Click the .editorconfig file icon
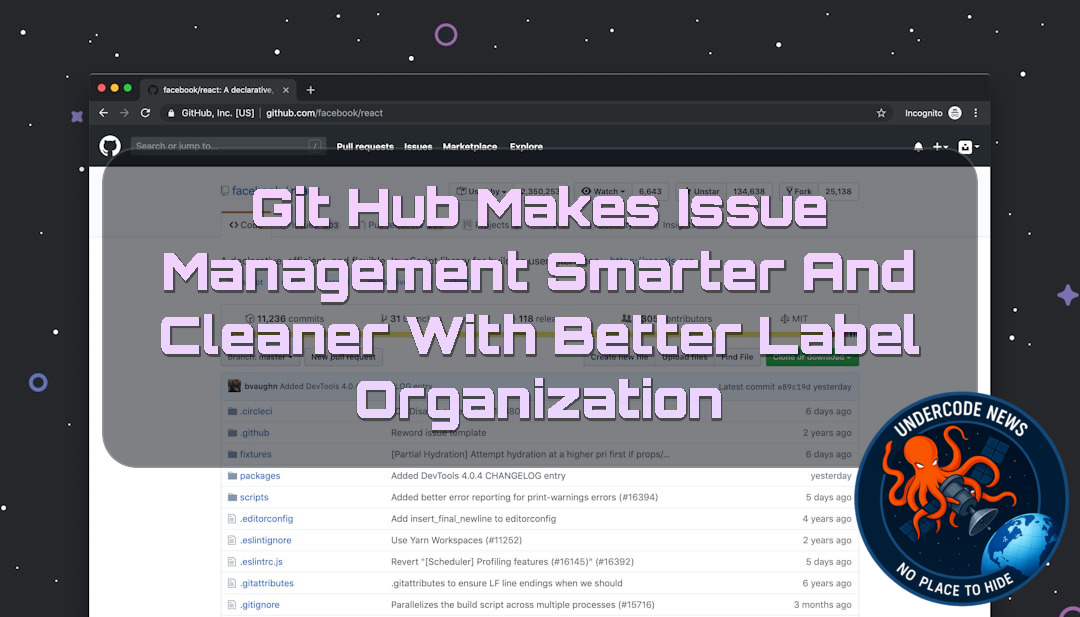This screenshot has height=617, width=1080. [x=232, y=519]
